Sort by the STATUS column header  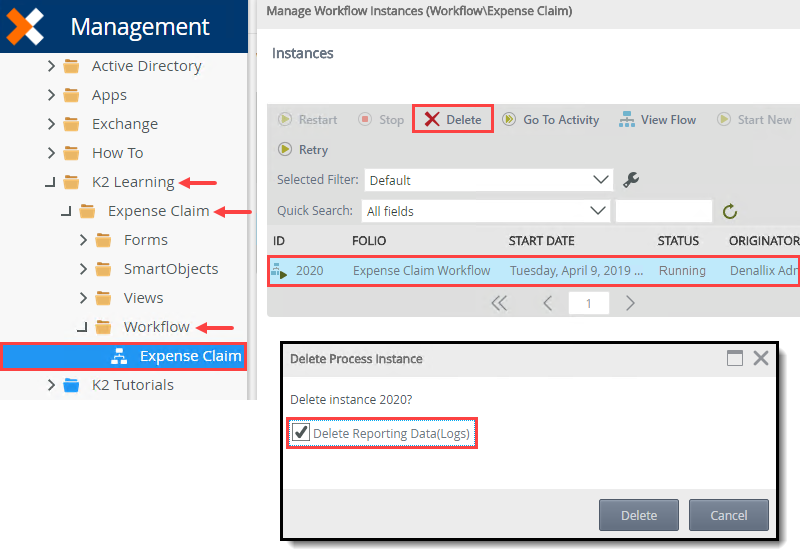point(678,241)
